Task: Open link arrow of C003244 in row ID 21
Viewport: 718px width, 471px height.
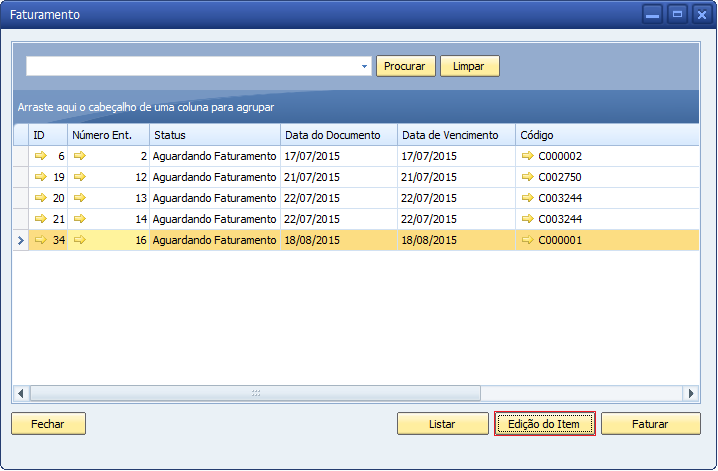Action: (528, 219)
